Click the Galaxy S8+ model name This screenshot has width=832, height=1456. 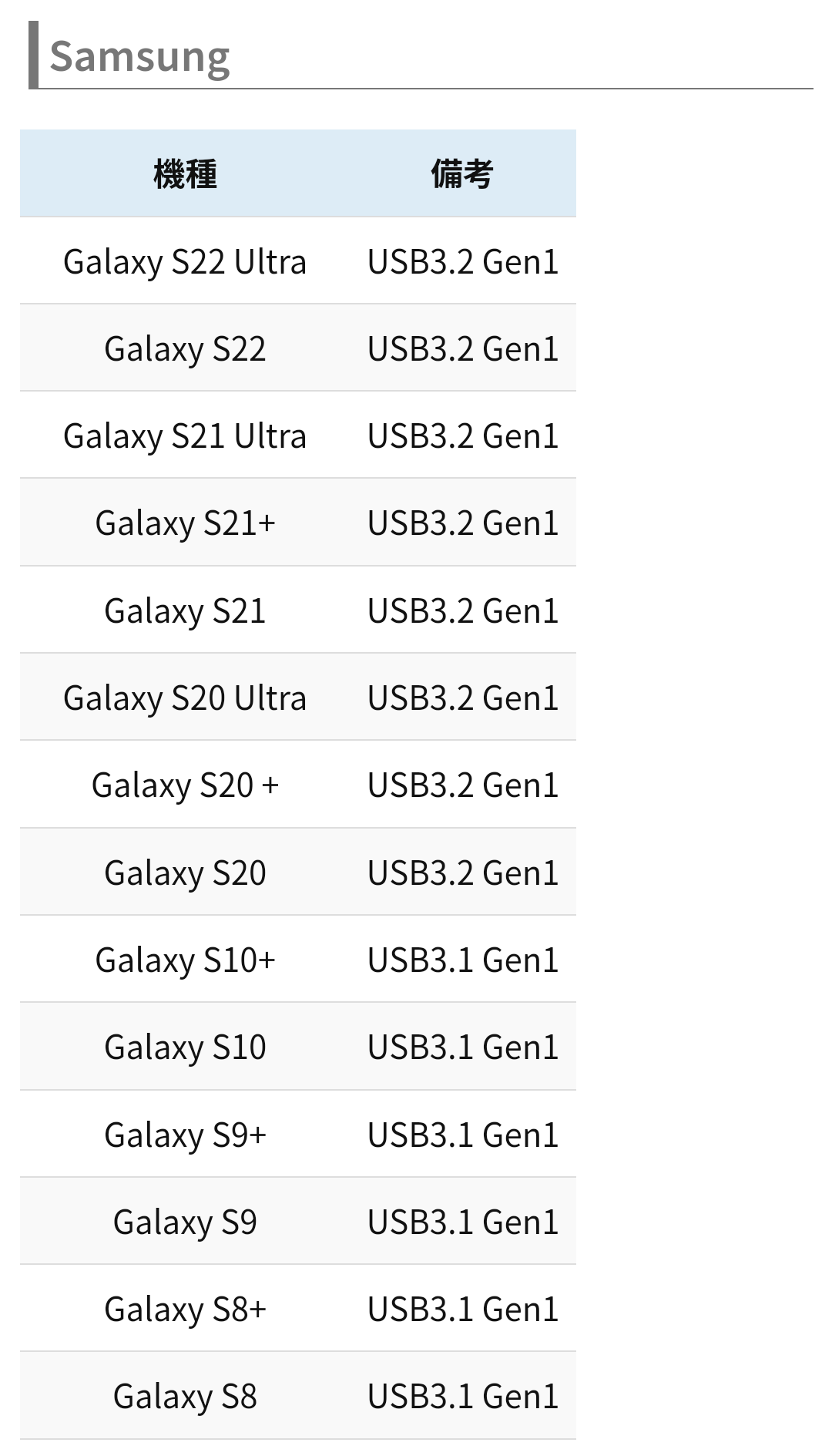[x=185, y=1310]
